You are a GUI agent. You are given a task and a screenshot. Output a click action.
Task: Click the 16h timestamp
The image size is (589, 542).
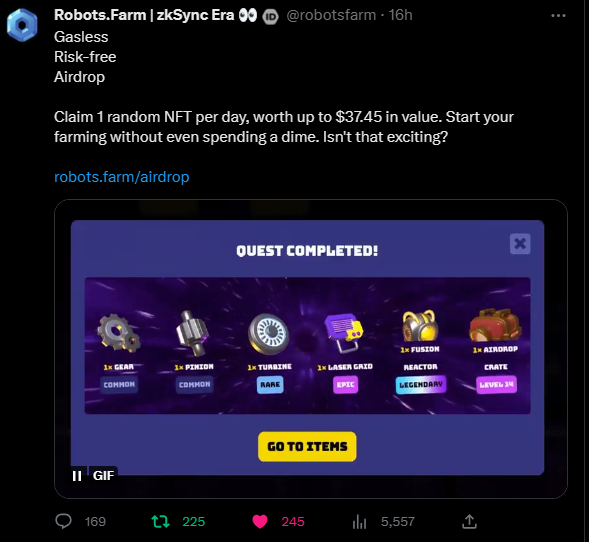tap(400, 15)
